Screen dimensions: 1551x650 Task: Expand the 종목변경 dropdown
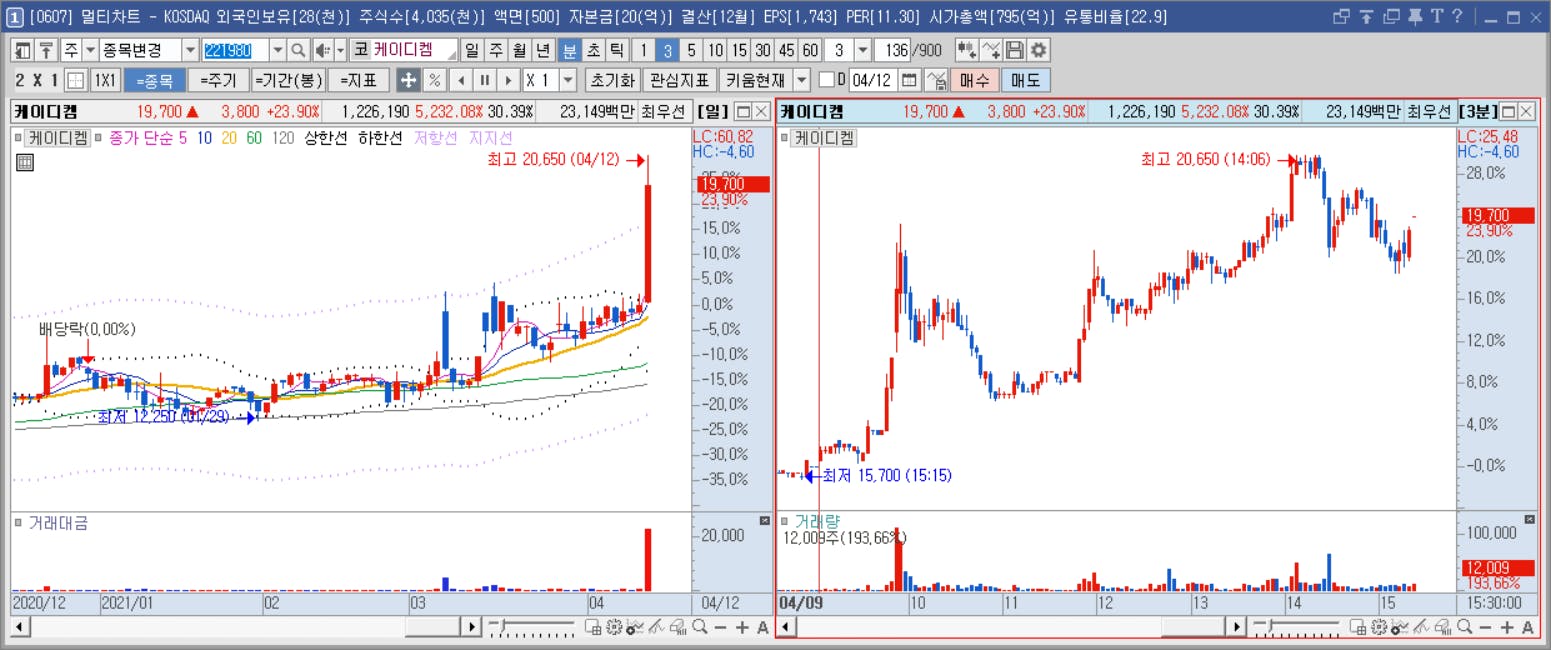click(x=190, y=50)
